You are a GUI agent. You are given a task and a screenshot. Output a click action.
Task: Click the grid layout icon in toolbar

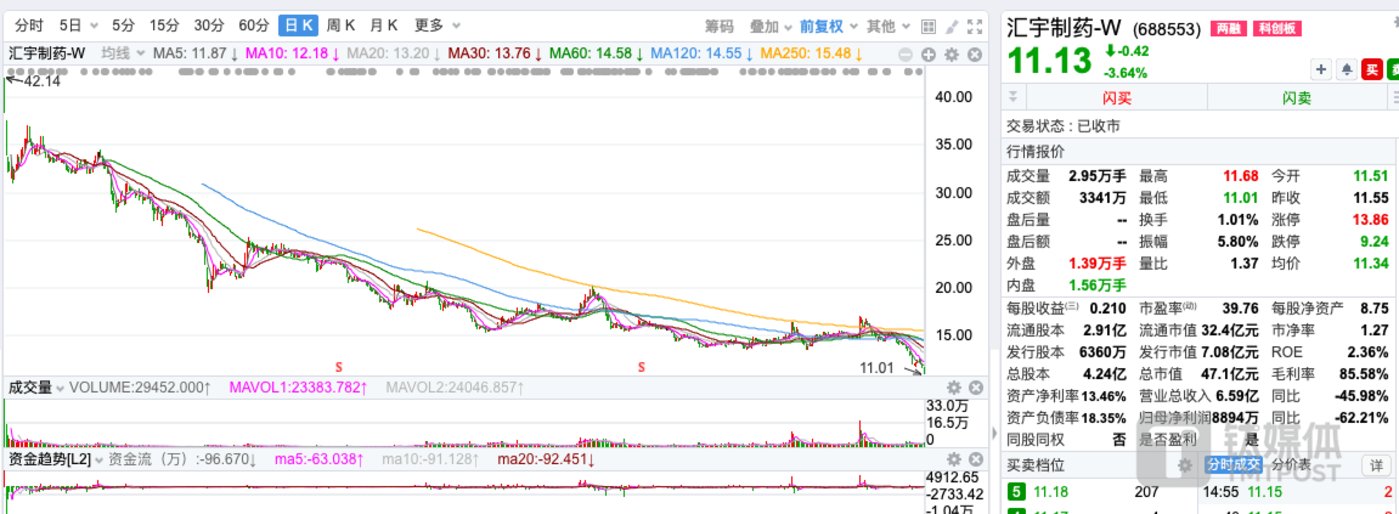click(x=927, y=26)
